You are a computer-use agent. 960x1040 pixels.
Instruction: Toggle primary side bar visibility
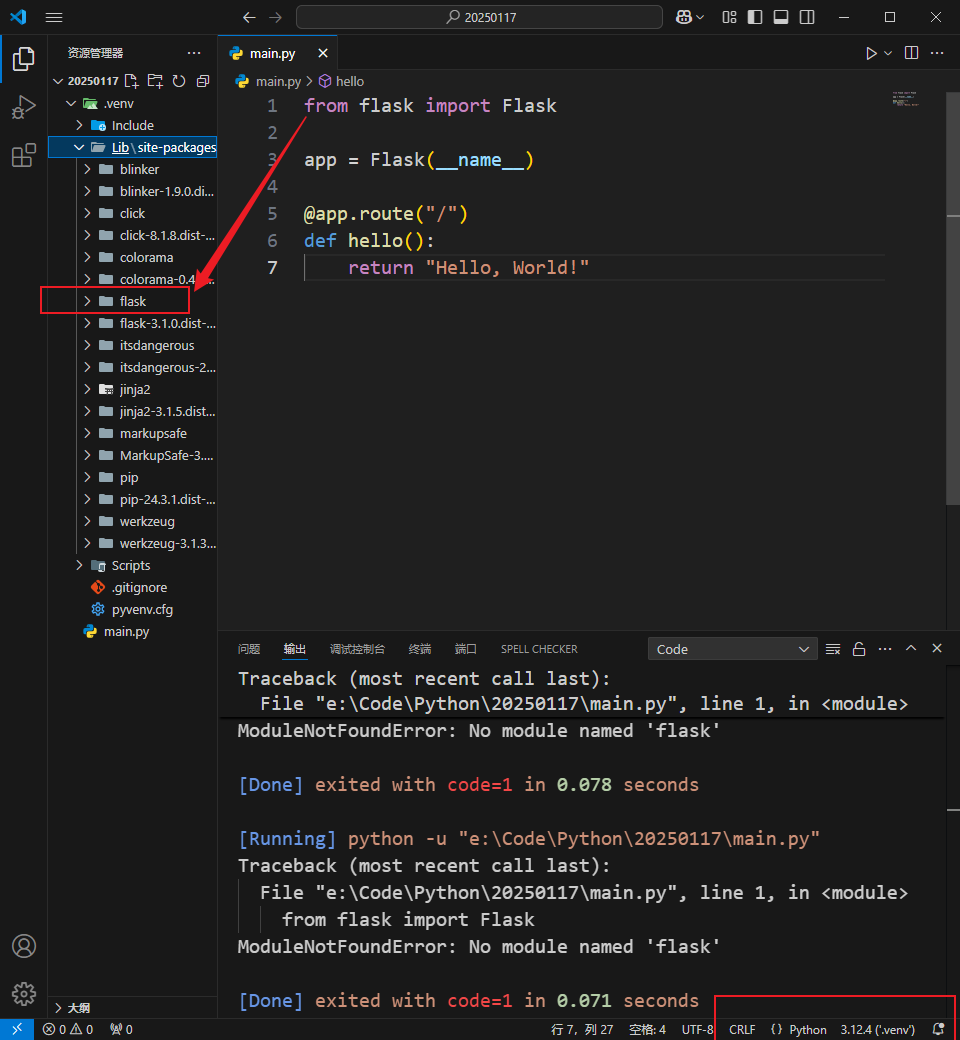click(x=755, y=17)
